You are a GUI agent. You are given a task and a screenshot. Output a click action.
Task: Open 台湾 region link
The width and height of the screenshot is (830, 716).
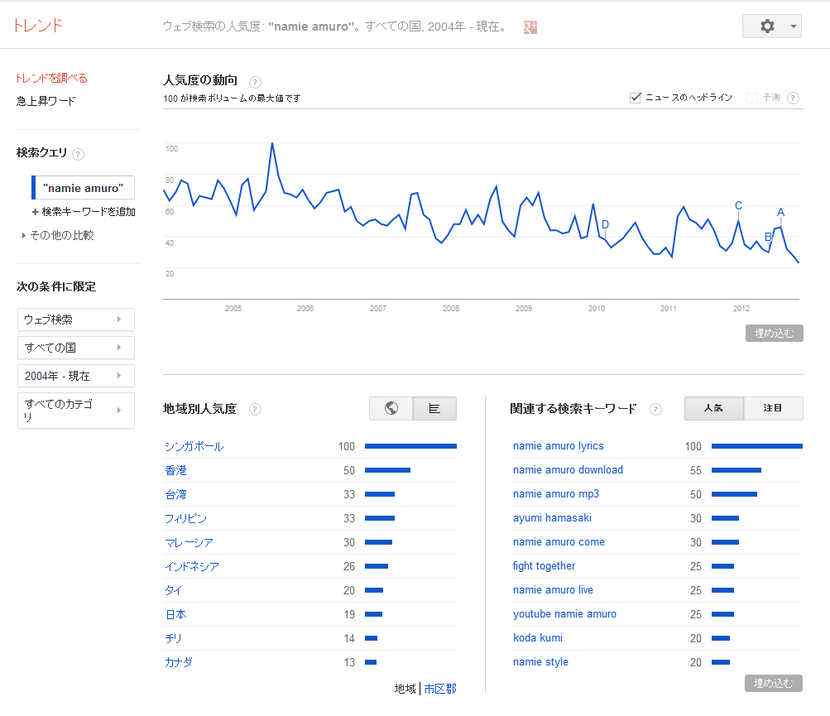coord(176,494)
